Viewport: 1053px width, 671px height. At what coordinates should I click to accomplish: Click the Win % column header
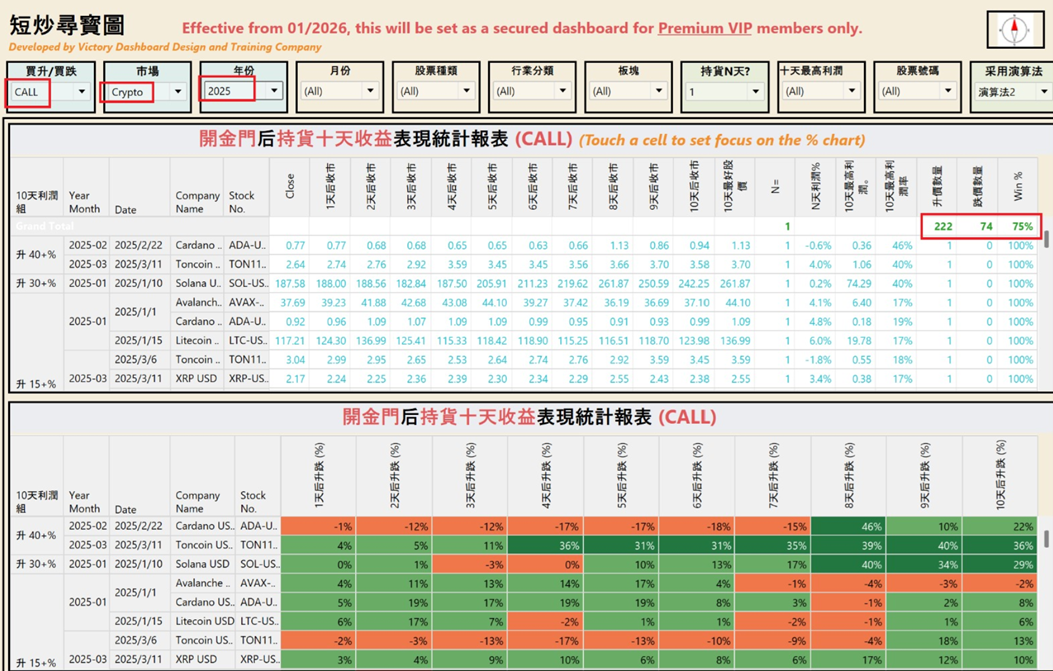[x=1018, y=184]
